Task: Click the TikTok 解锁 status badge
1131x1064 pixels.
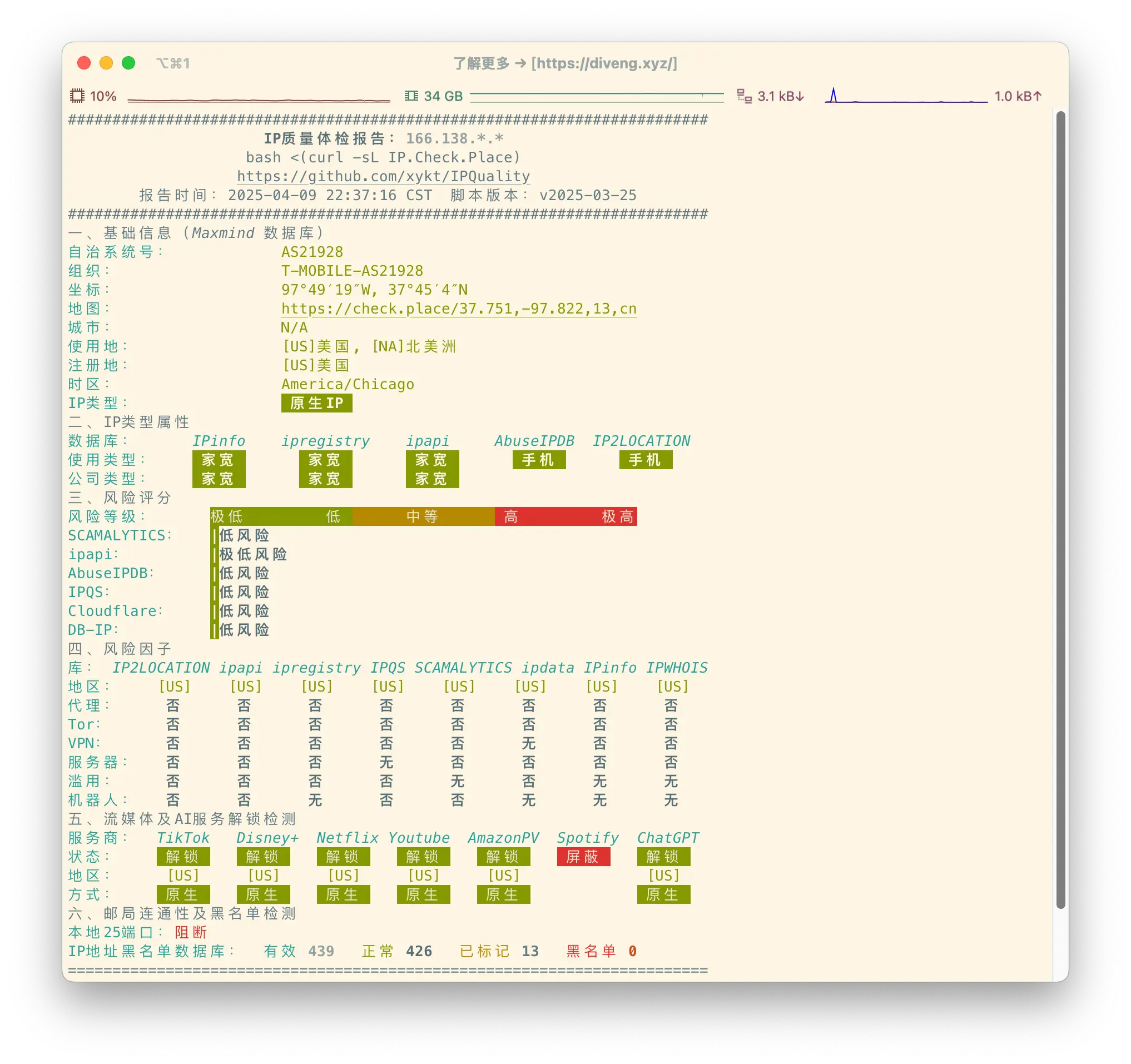Action: coord(183,857)
